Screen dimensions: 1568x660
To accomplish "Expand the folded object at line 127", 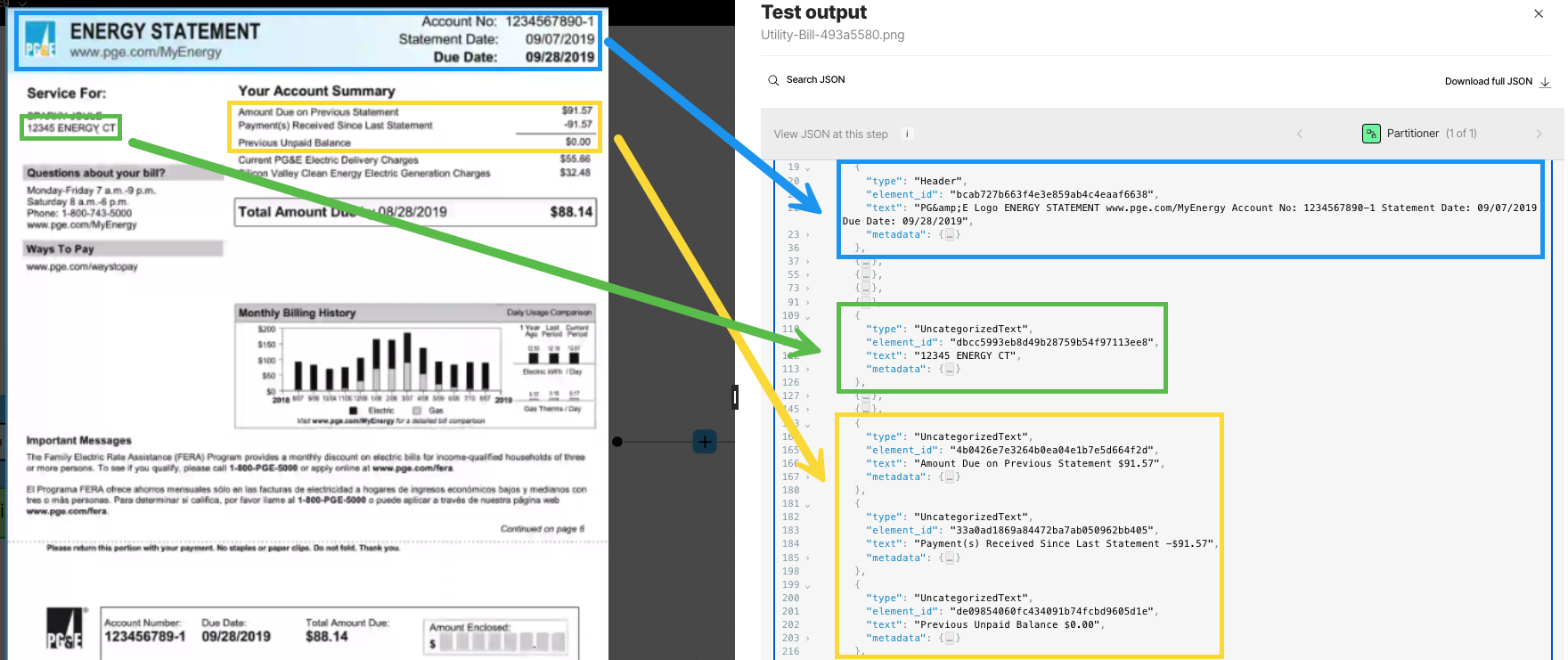I will pos(808,396).
